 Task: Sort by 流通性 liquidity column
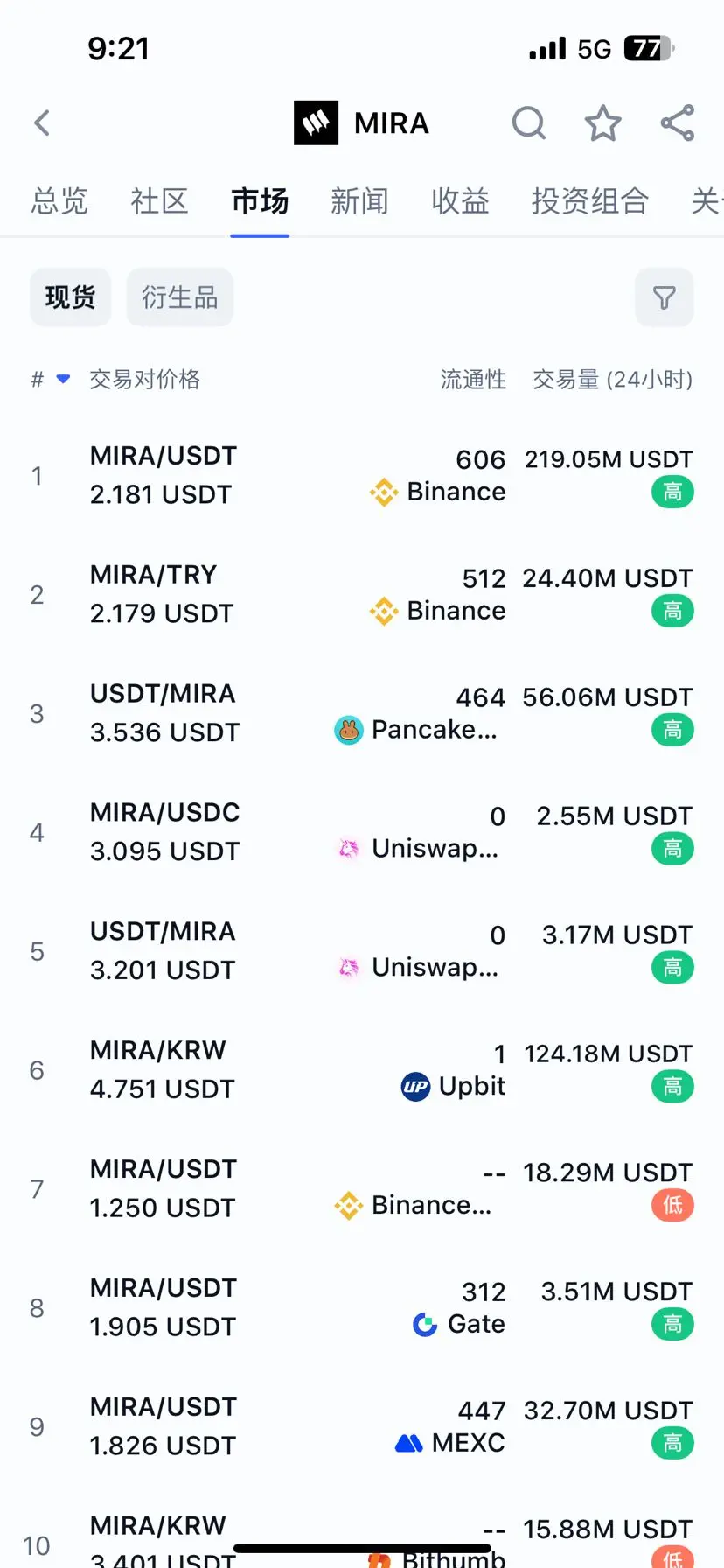pos(473,380)
